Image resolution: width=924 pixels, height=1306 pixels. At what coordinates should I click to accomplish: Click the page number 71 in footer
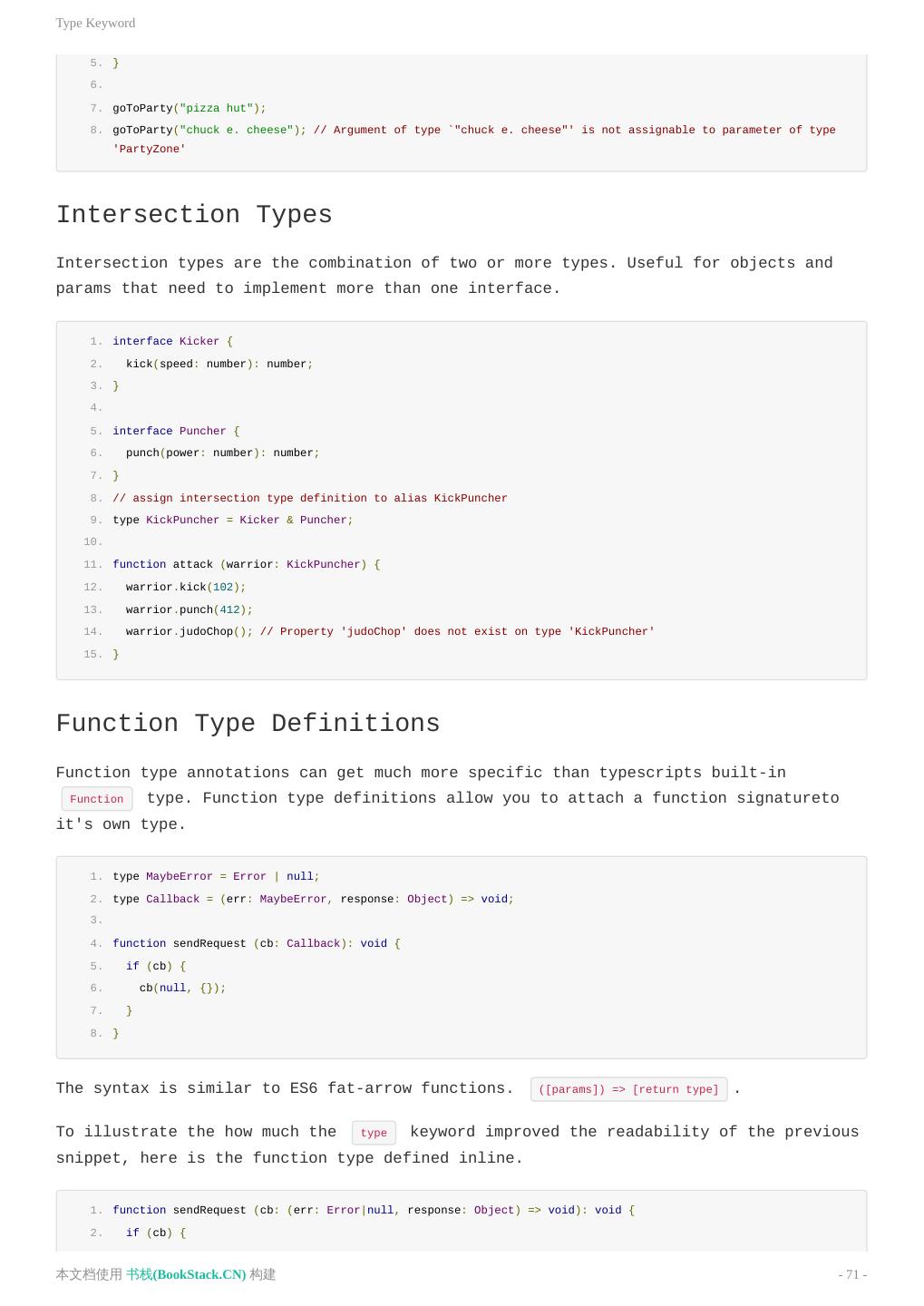pos(852,1274)
